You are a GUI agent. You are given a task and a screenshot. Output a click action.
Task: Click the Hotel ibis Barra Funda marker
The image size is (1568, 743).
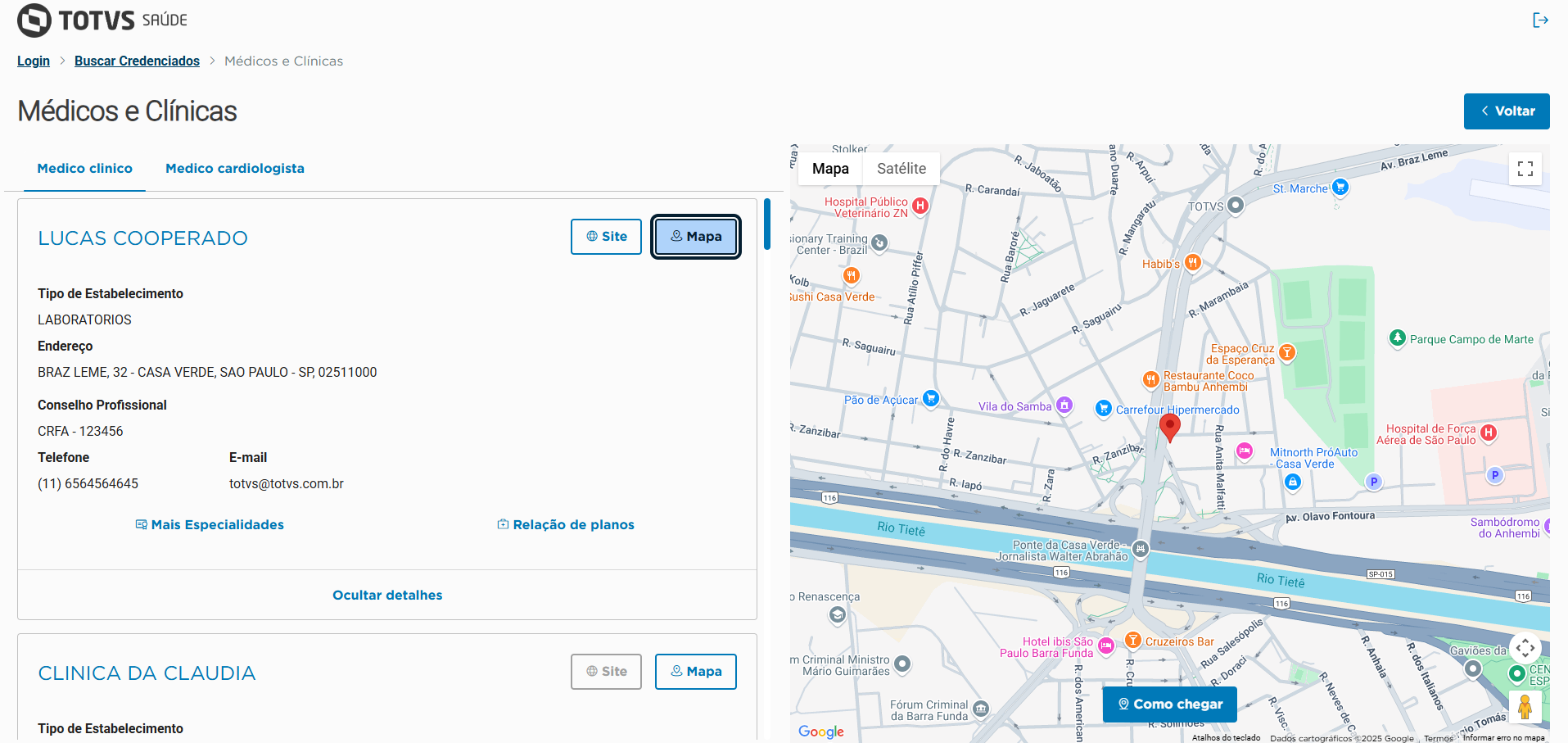(1106, 646)
